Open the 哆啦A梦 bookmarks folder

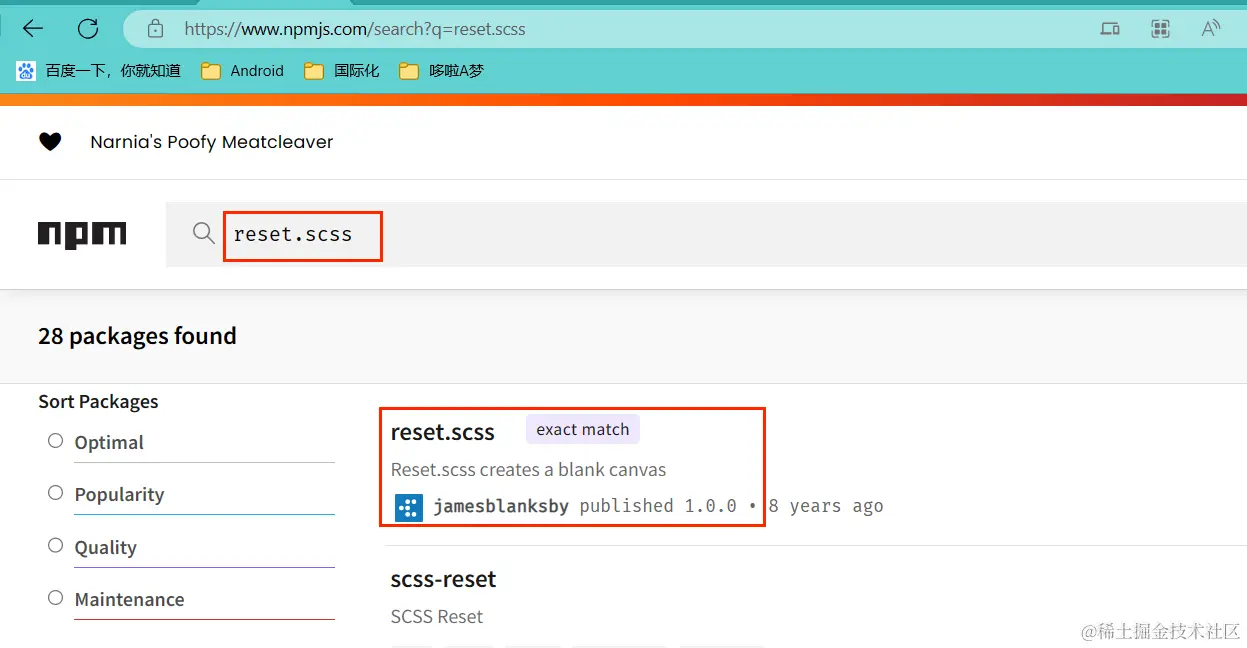[x=441, y=71]
